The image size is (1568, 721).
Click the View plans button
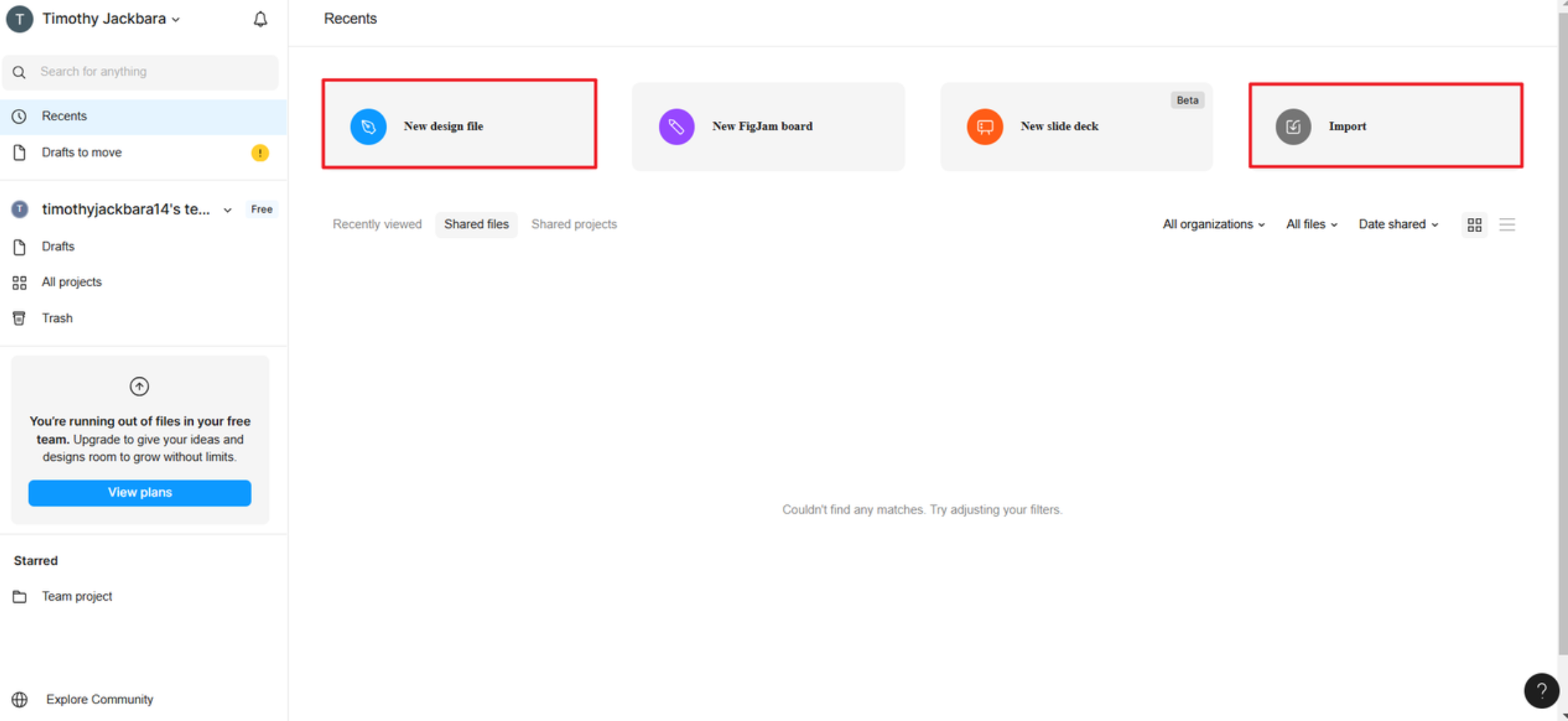pyautogui.click(x=139, y=492)
